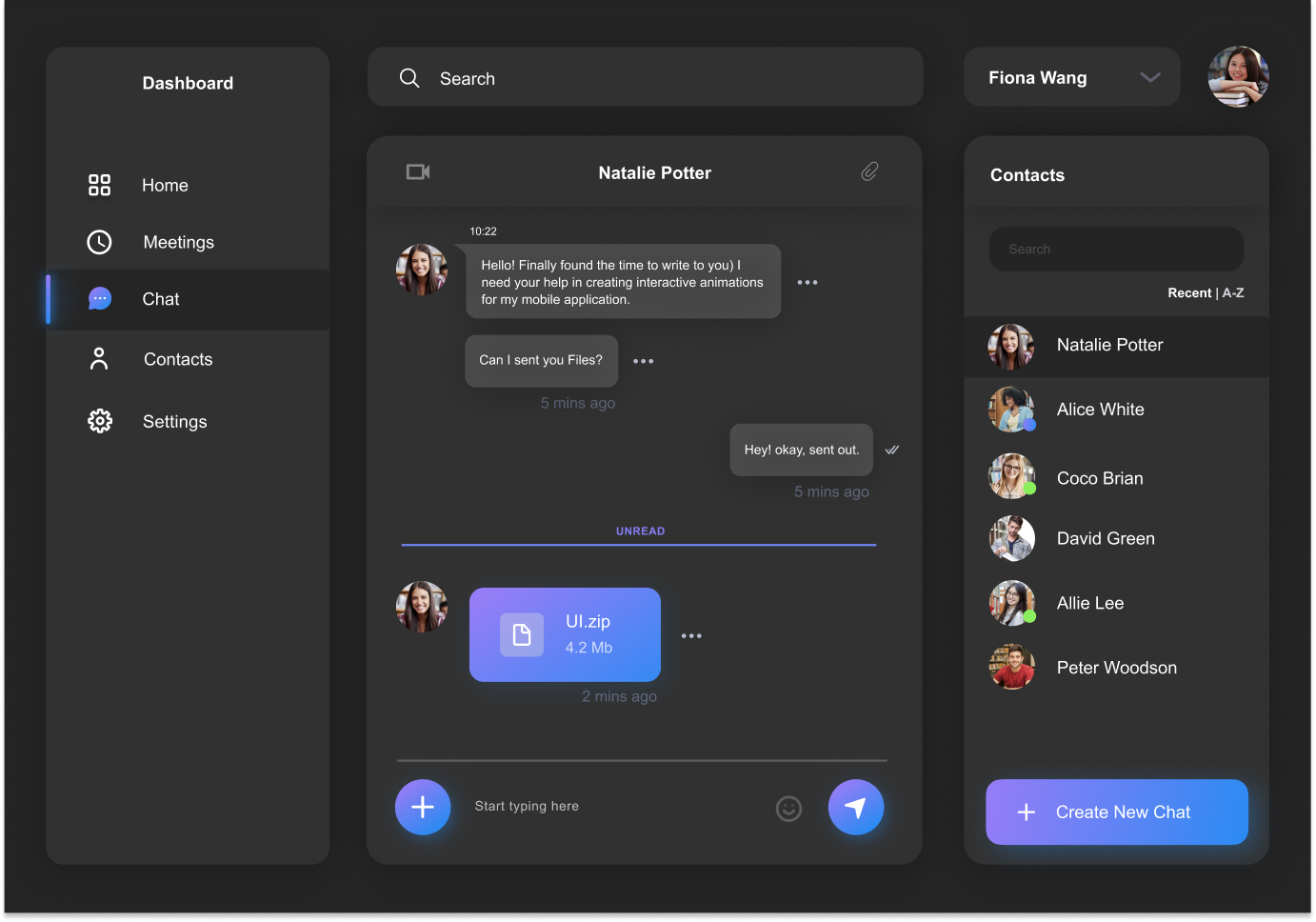This screenshot has height=922, width=1316.
Task: Click Fiona Wang's profile picture
Action: tap(1238, 77)
